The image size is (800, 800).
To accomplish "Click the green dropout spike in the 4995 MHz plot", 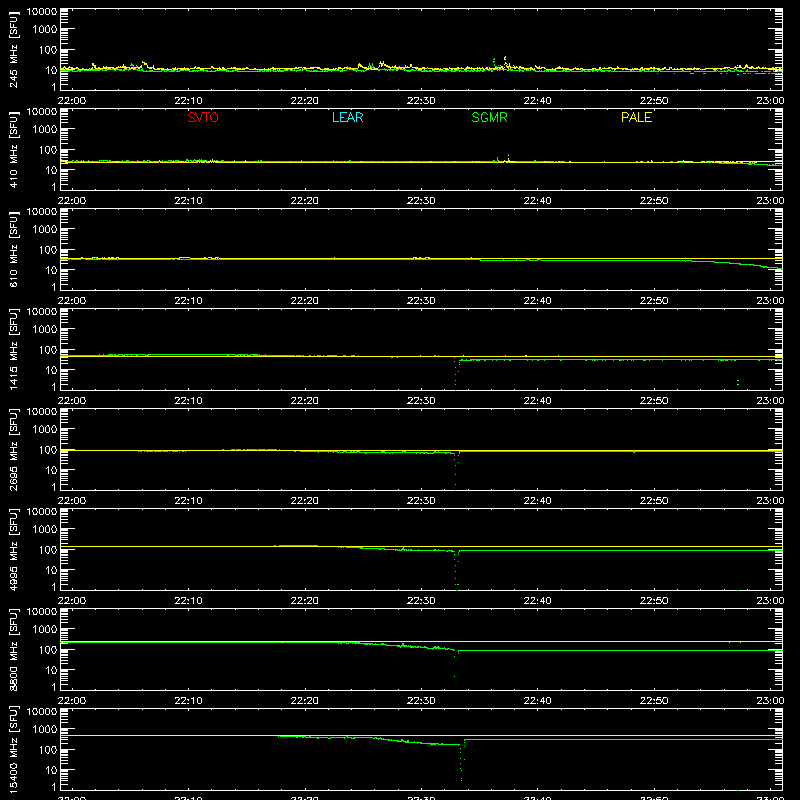I will (x=456, y=570).
